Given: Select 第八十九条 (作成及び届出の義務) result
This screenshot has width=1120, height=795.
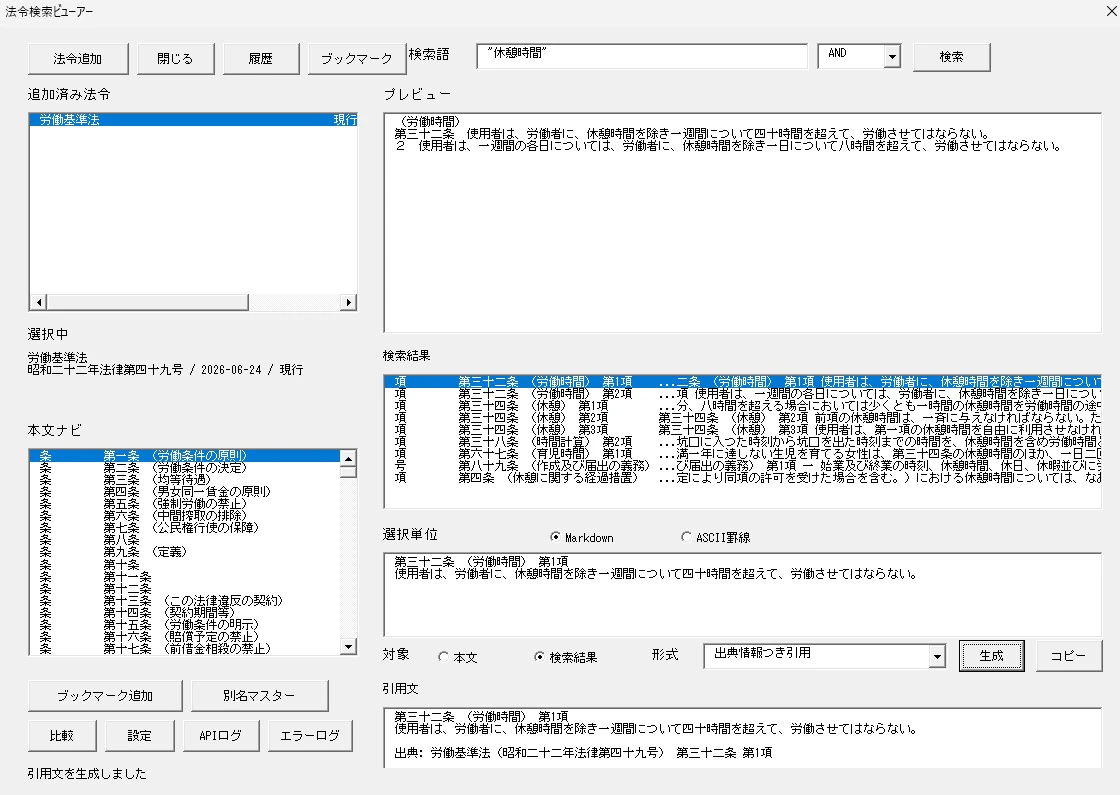Looking at the screenshot, I should 743,466.
